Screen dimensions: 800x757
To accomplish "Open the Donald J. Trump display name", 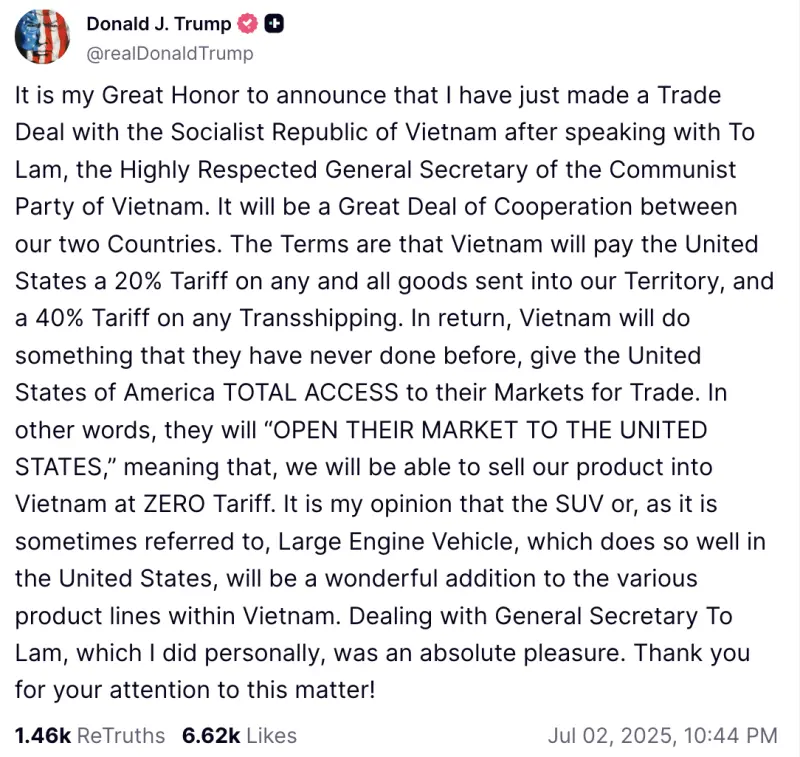I will (x=159, y=23).
